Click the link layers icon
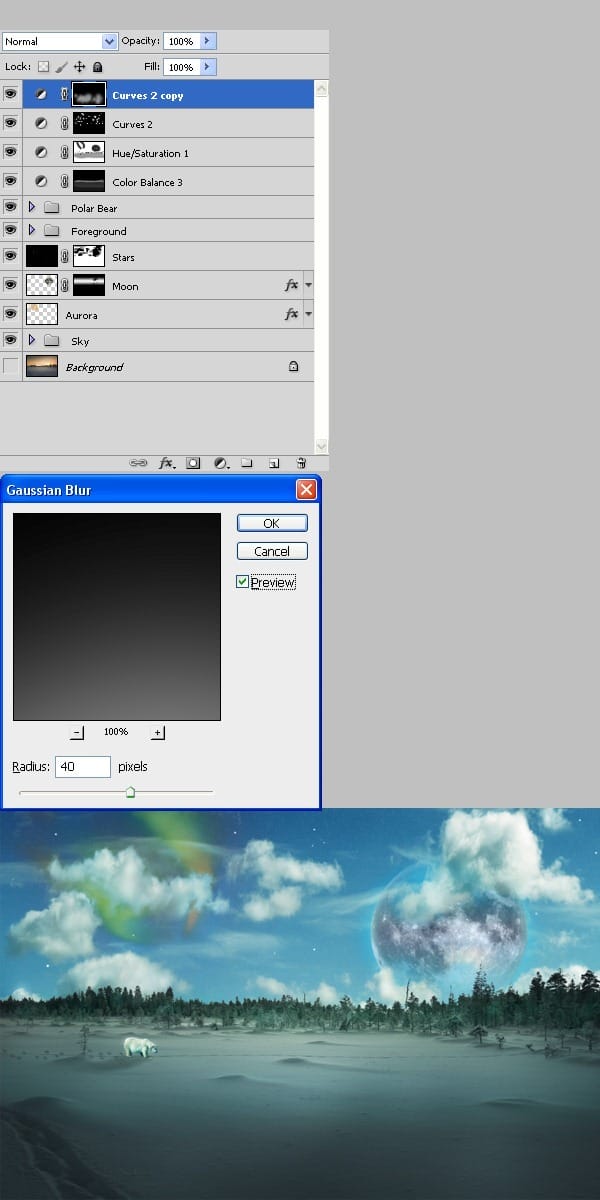 pos(138,463)
